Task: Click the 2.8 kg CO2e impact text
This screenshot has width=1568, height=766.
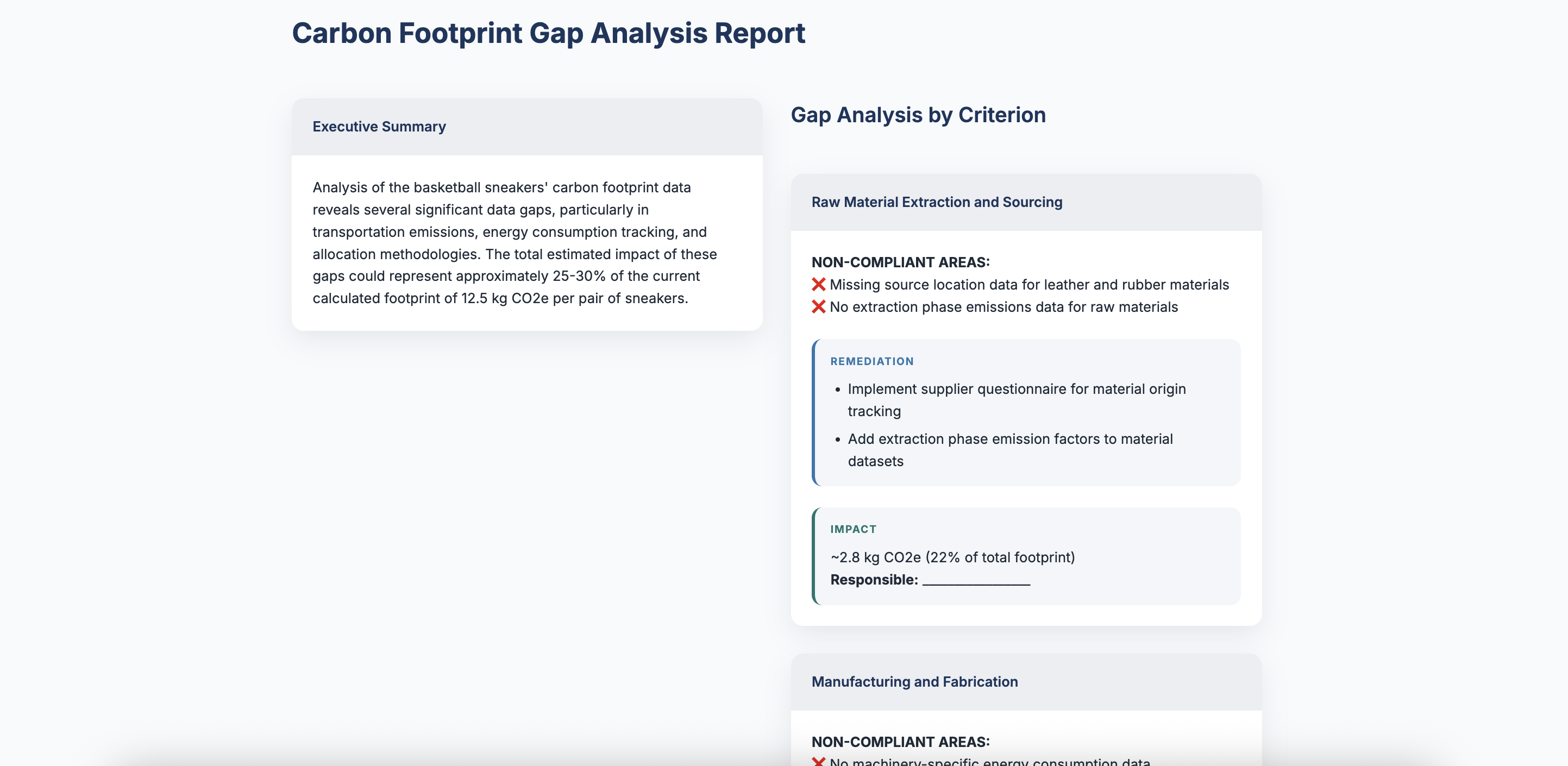Action: pyautogui.click(x=952, y=557)
